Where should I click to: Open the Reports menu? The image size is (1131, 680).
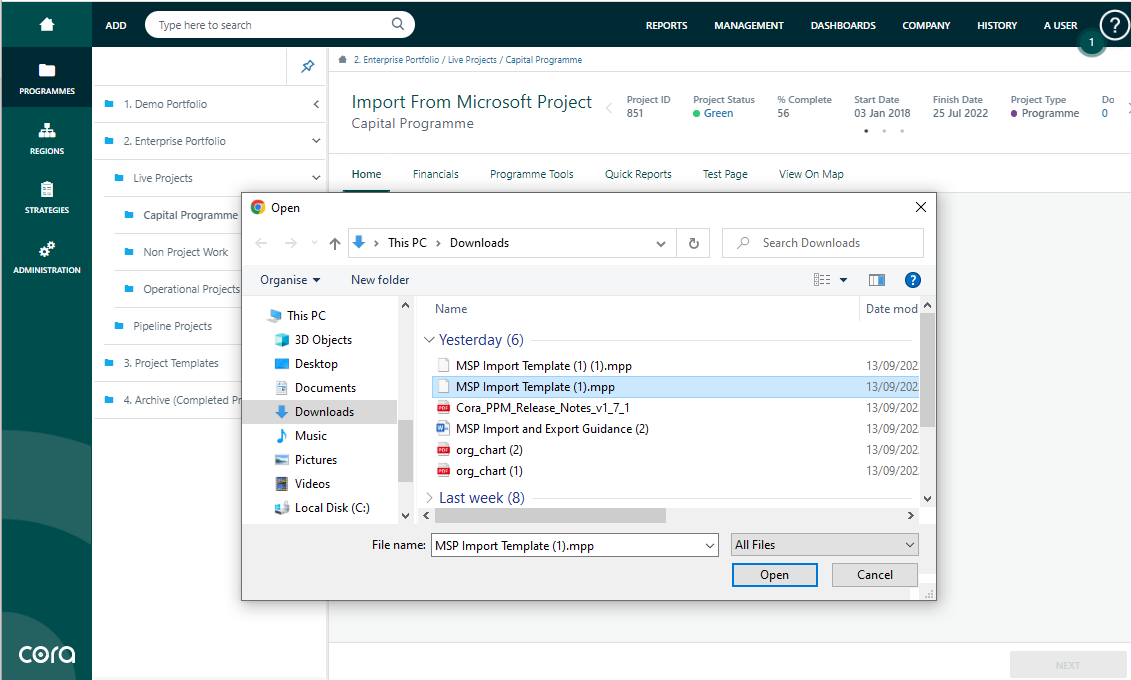pyautogui.click(x=666, y=25)
